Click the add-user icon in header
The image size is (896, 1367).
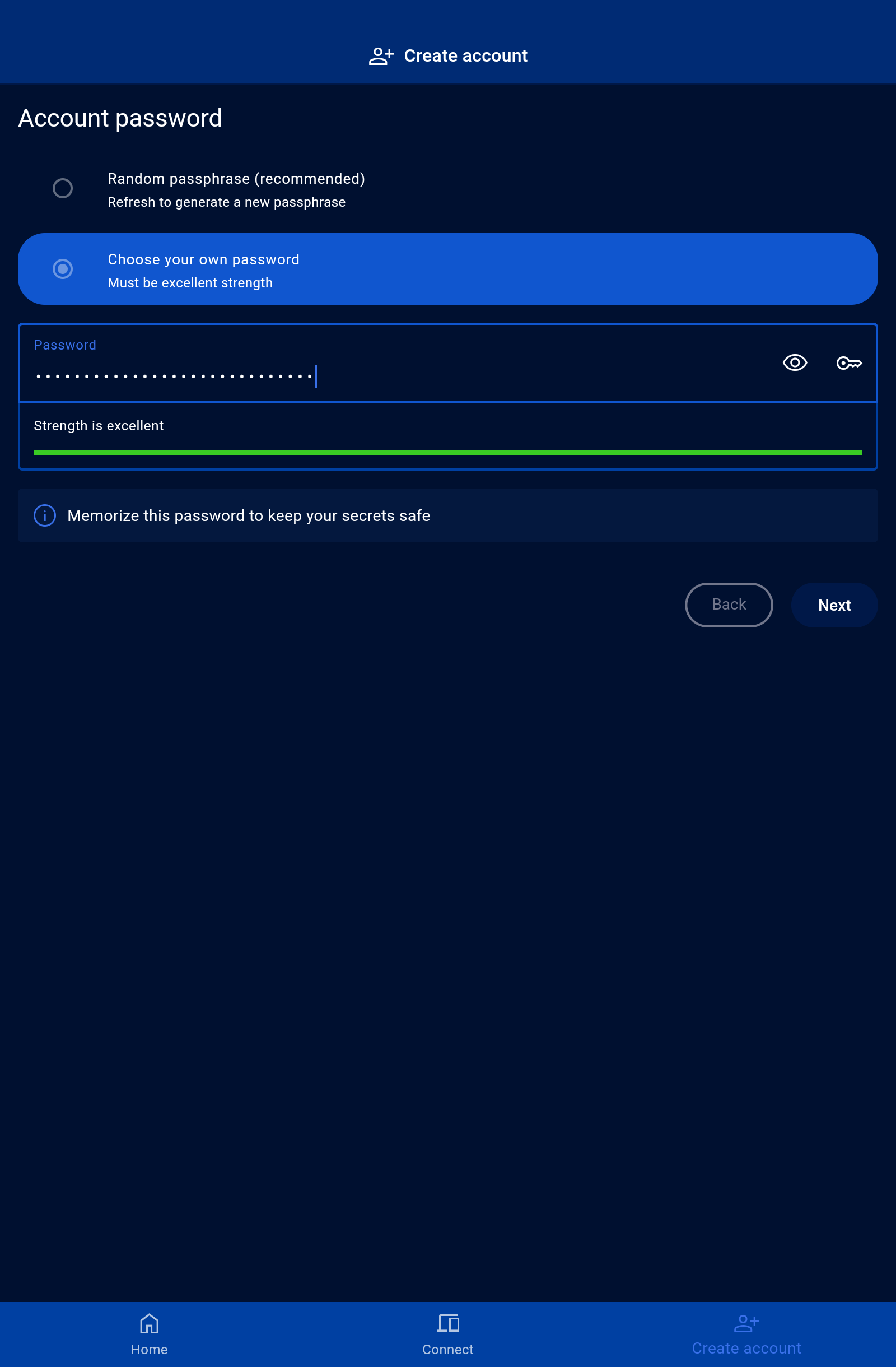pyautogui.click(x=381, y=55)
